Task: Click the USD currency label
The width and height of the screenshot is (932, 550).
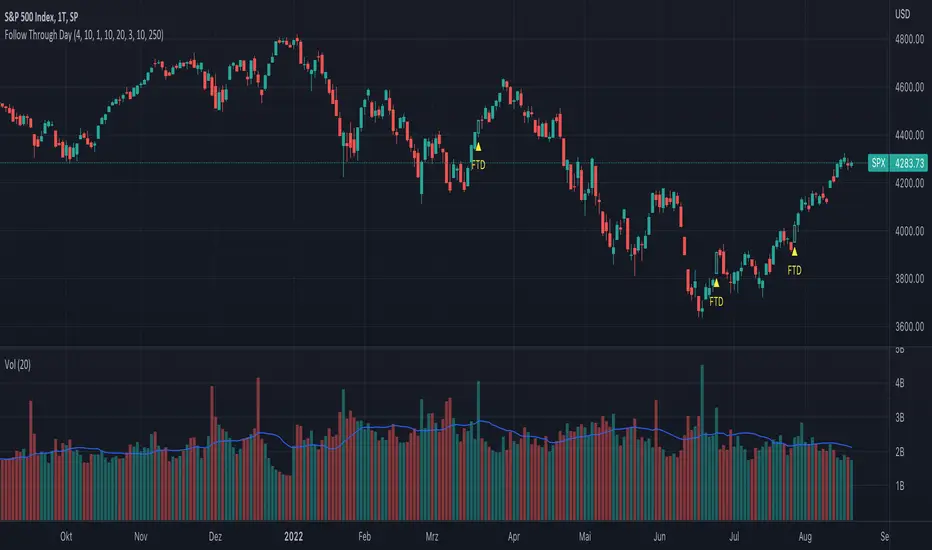Action: coord(903,14)
